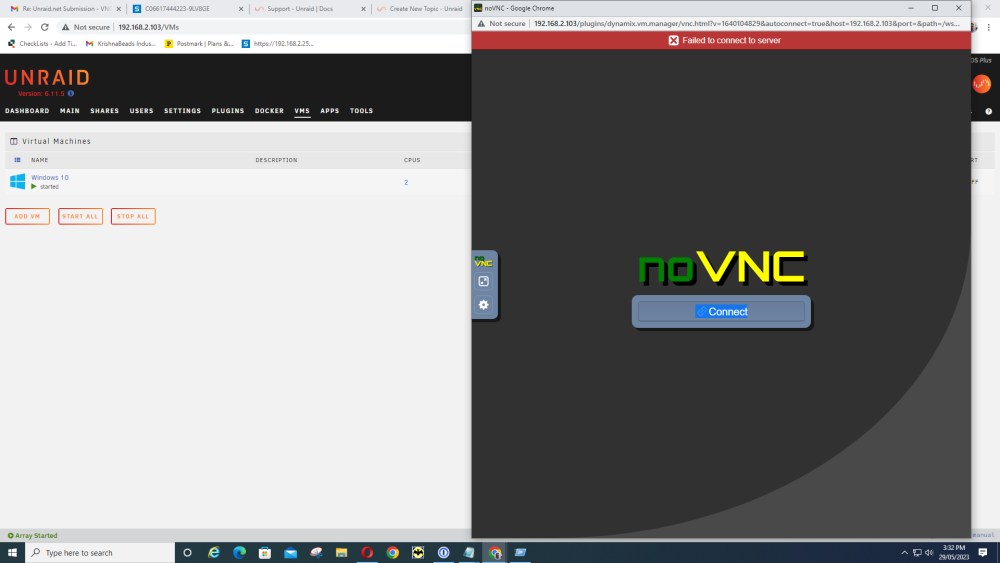Open the KrishnaBeads Indus bookmark
Screen dimensions: 1000x563
tap(121, 44)
